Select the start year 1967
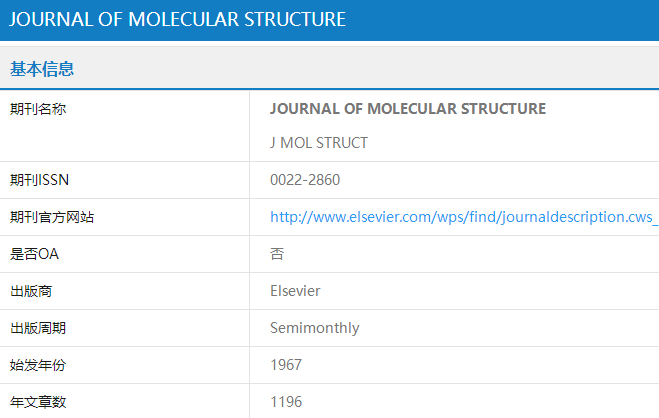 coord(286,365)
